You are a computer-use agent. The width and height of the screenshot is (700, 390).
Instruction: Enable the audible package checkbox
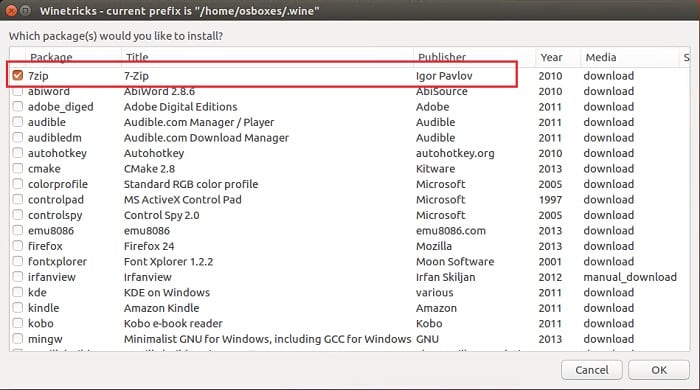coord(17,122)
